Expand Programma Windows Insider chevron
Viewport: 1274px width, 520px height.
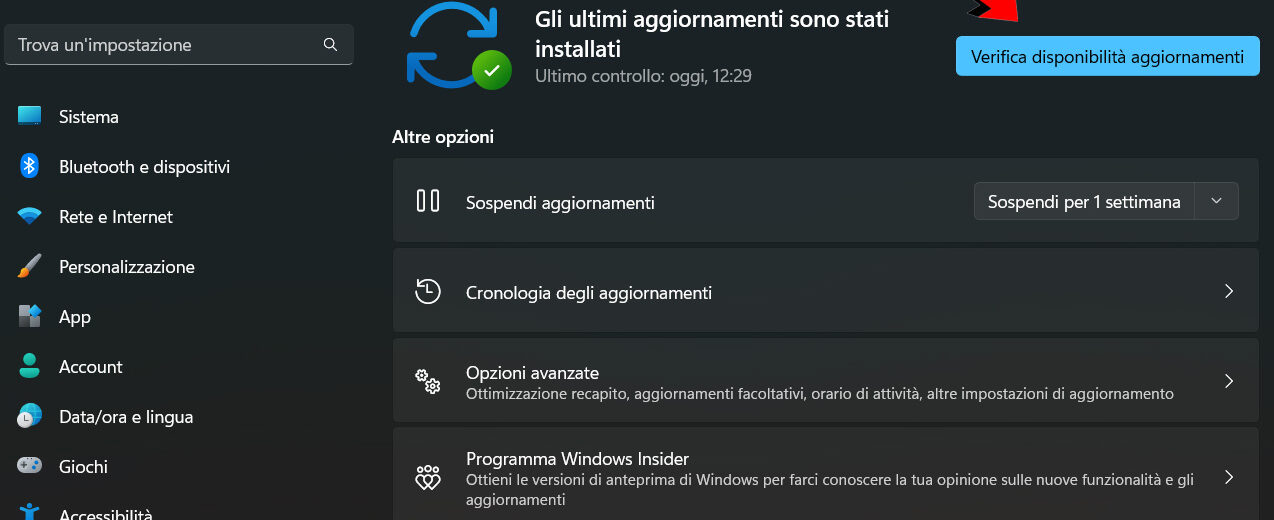pos(1229,477)
